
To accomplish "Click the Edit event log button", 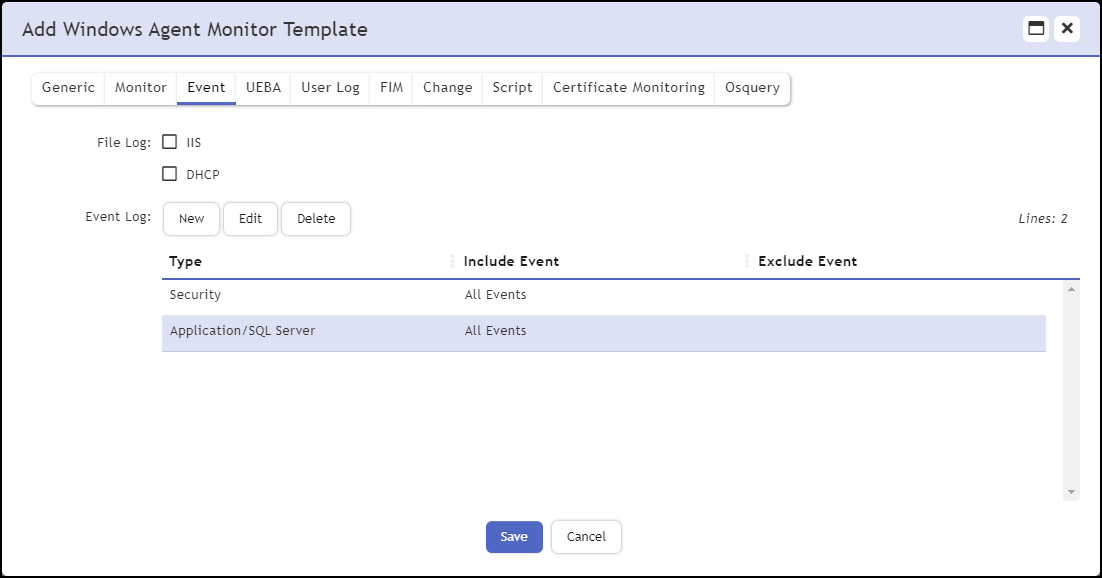I will (250, 218).
